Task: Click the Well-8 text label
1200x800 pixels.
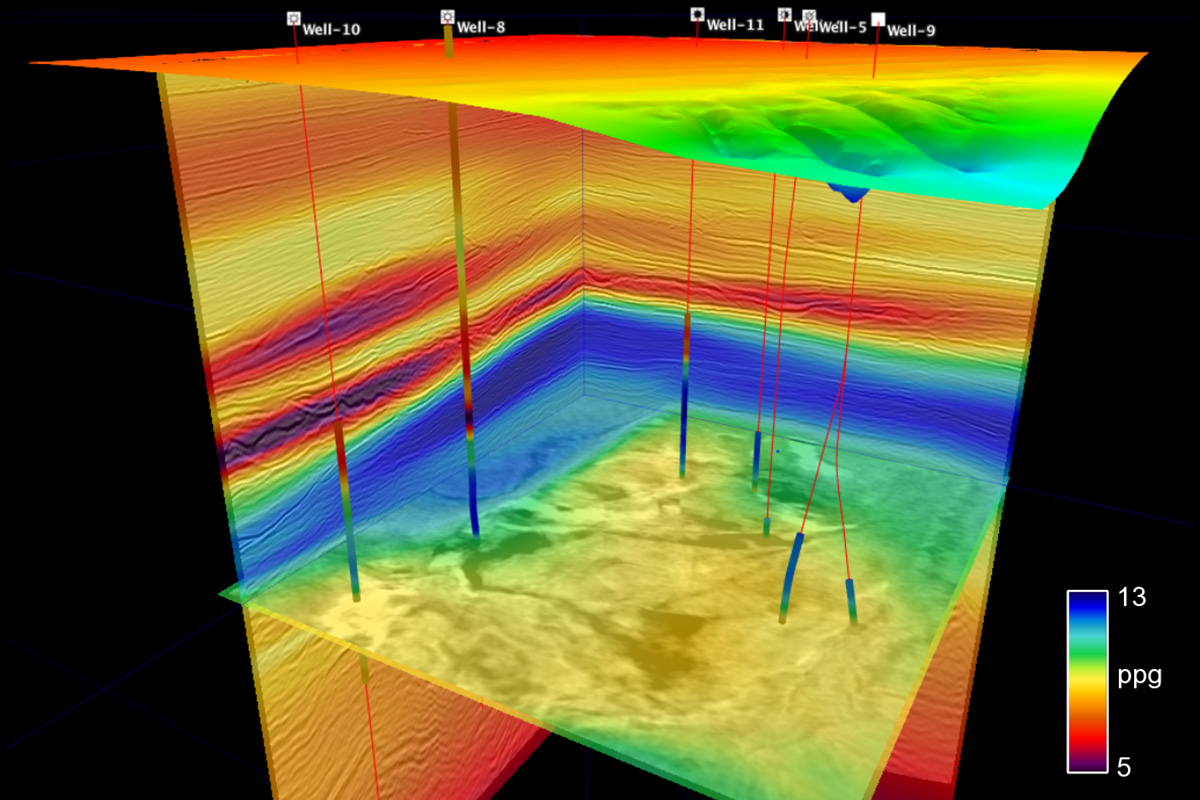Action: pyautogui.click(x=480, y=28)
